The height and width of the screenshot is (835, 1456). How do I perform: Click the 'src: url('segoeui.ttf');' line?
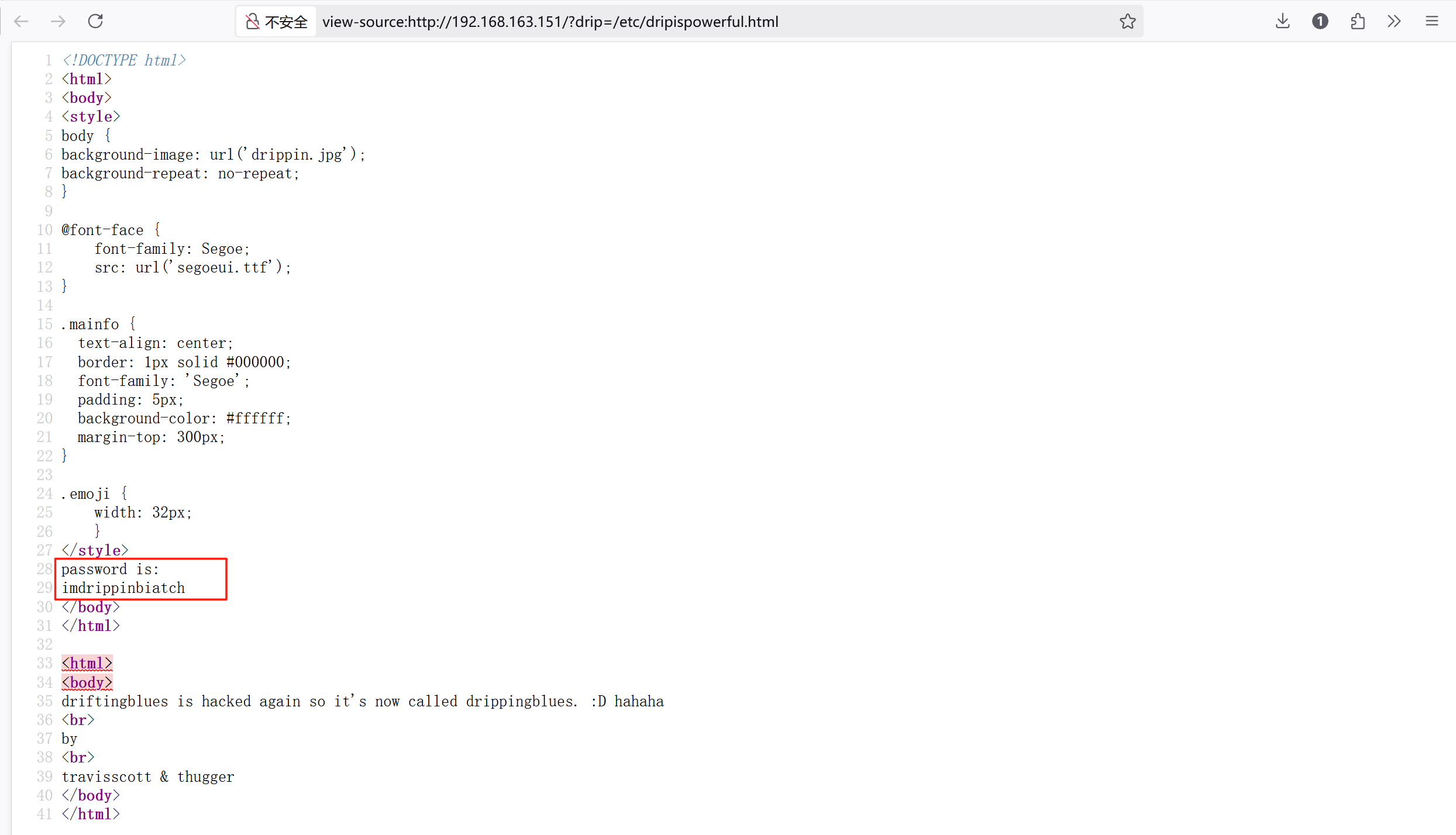tap(192, 267)
